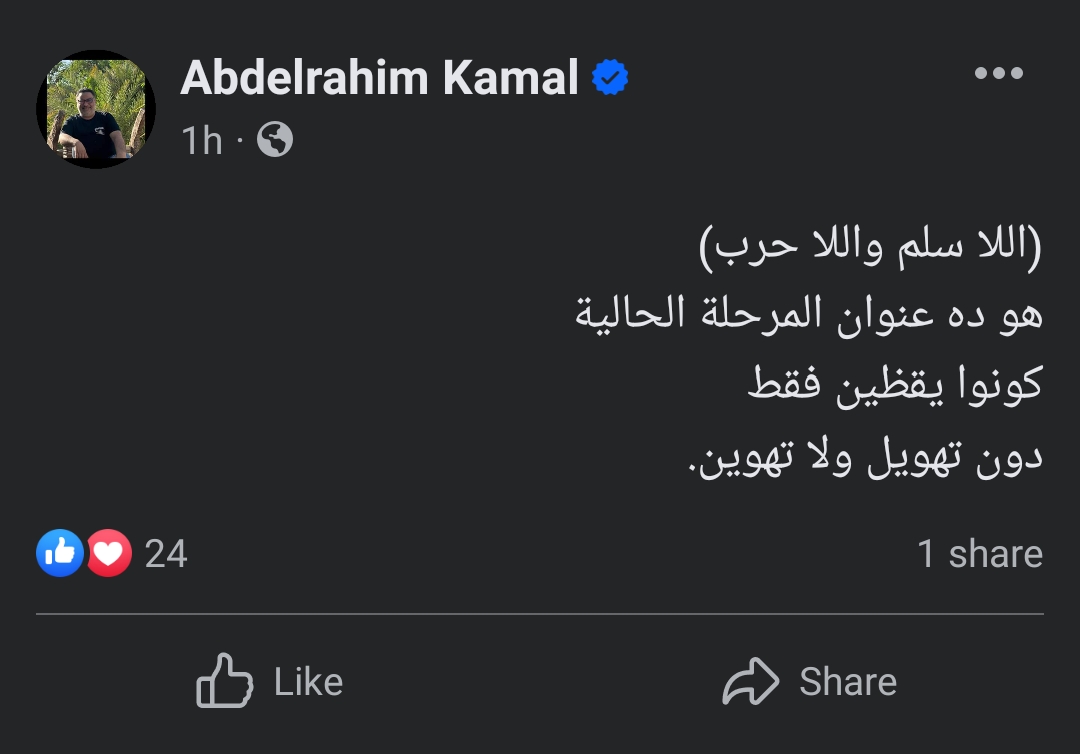Click the blue verified badge
Screen dimensions: 1080x754
[610, 77]
